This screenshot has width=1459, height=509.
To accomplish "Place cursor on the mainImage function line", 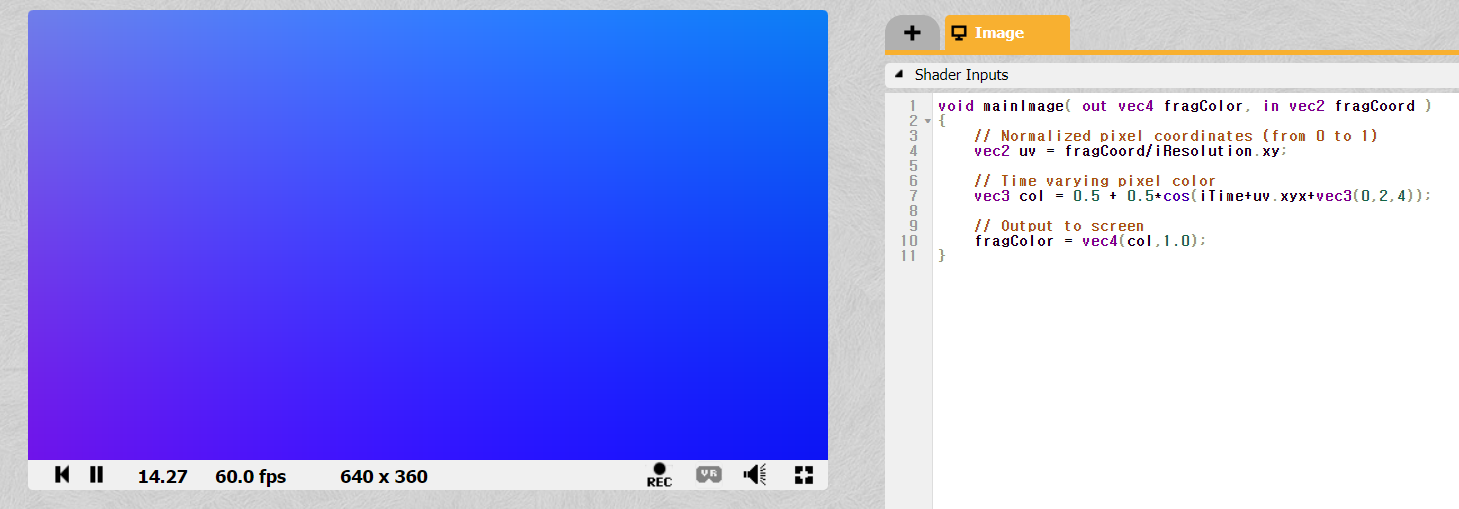I will coord(1185,106).
